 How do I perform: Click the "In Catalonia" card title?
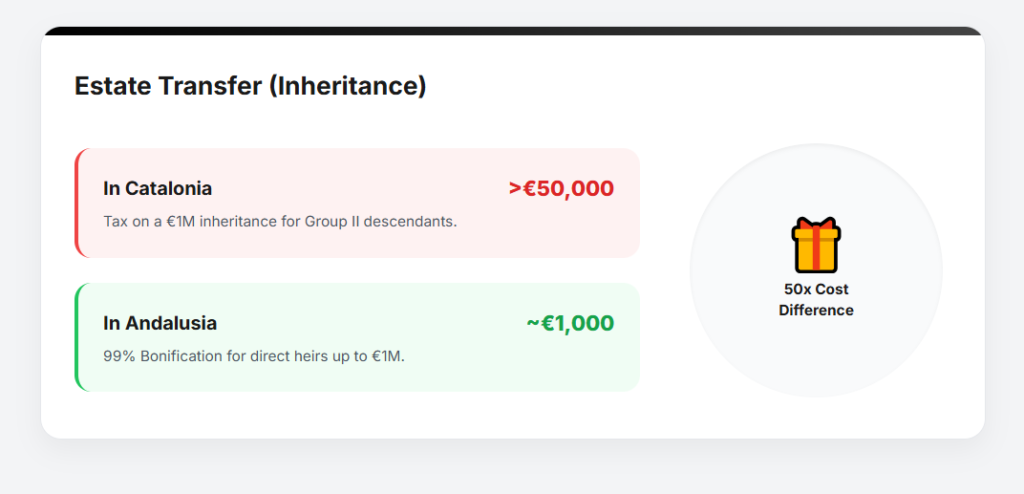[x=157, y=188]
